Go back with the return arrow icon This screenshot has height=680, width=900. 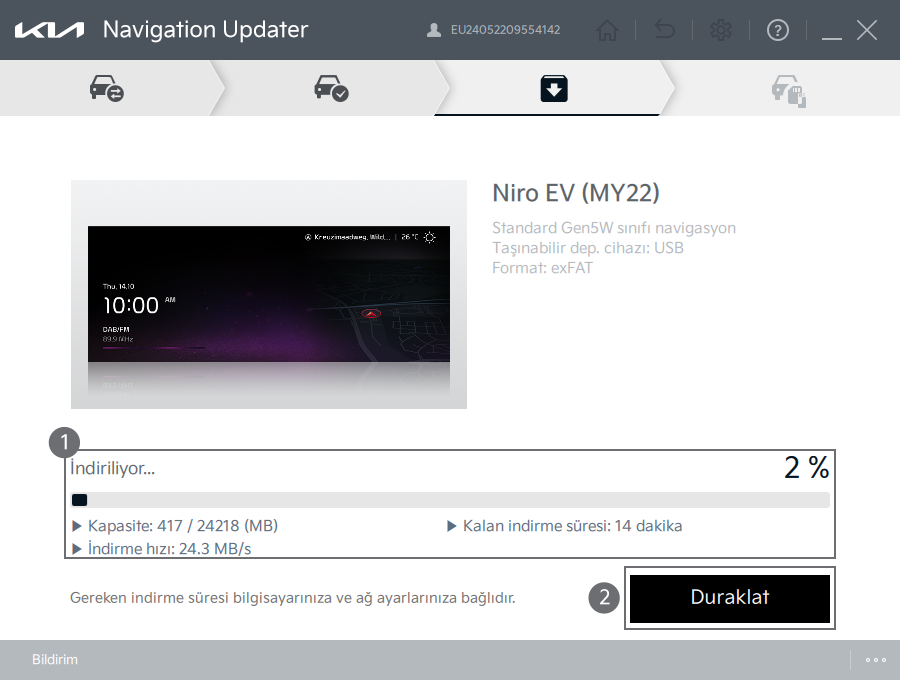(x=665, y=30)
